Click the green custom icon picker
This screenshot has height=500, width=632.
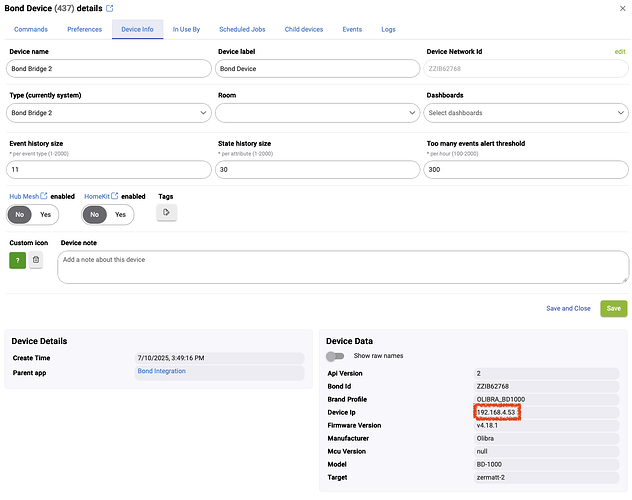pos(18,260)
